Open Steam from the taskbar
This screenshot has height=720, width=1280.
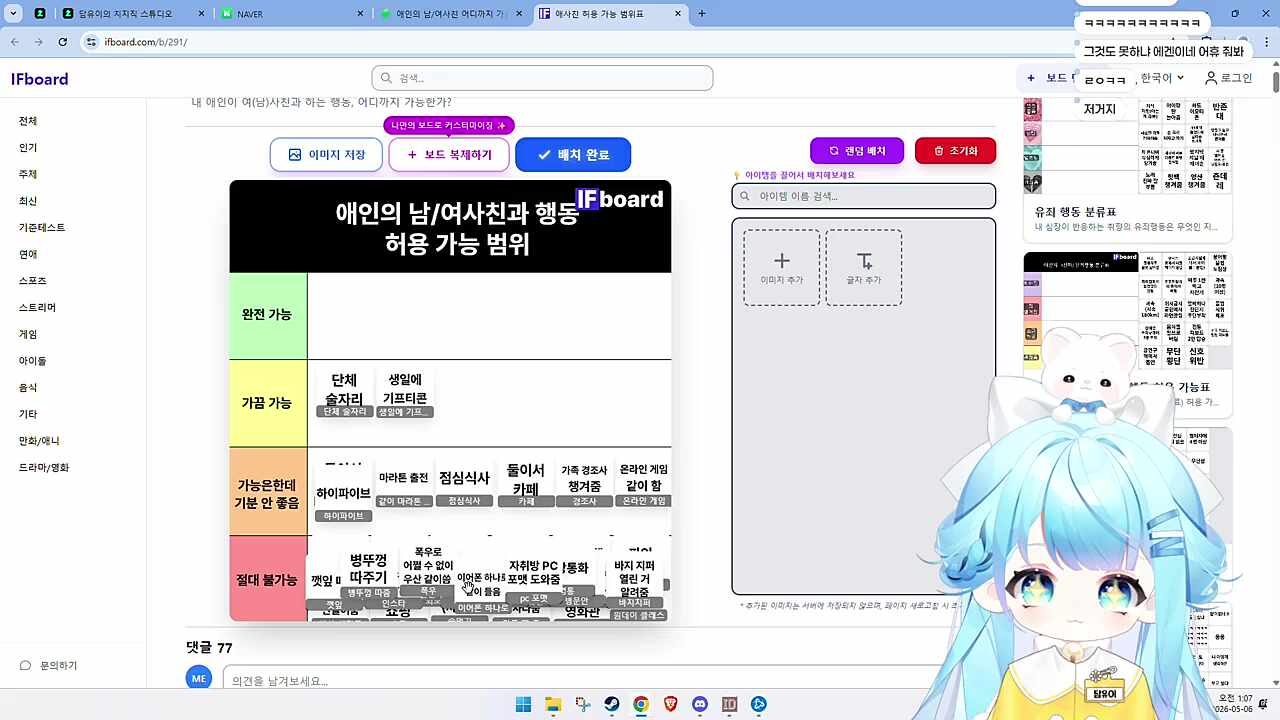pos(611,705)
